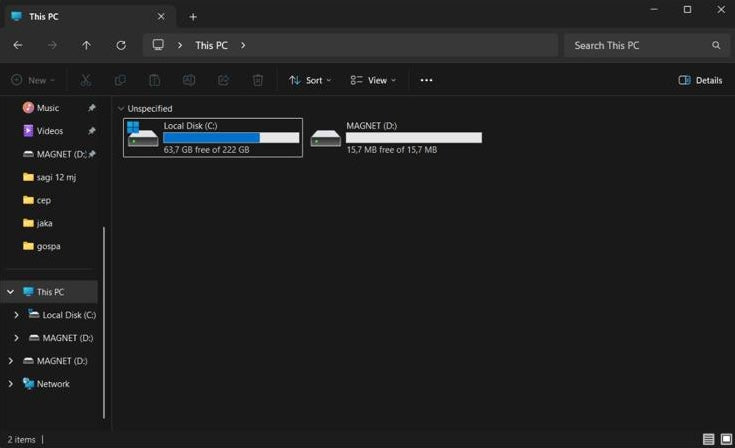The width and height of the screenshot is (735, 448).
Task: Click the Refresh button in navigation bar
Action: 121,45
